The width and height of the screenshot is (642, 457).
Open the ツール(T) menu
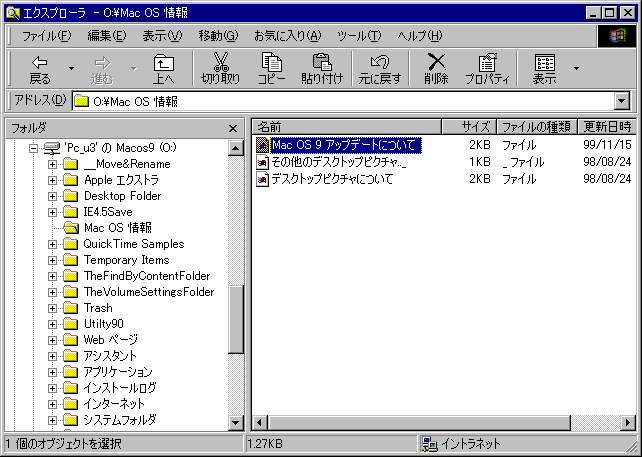359,36
